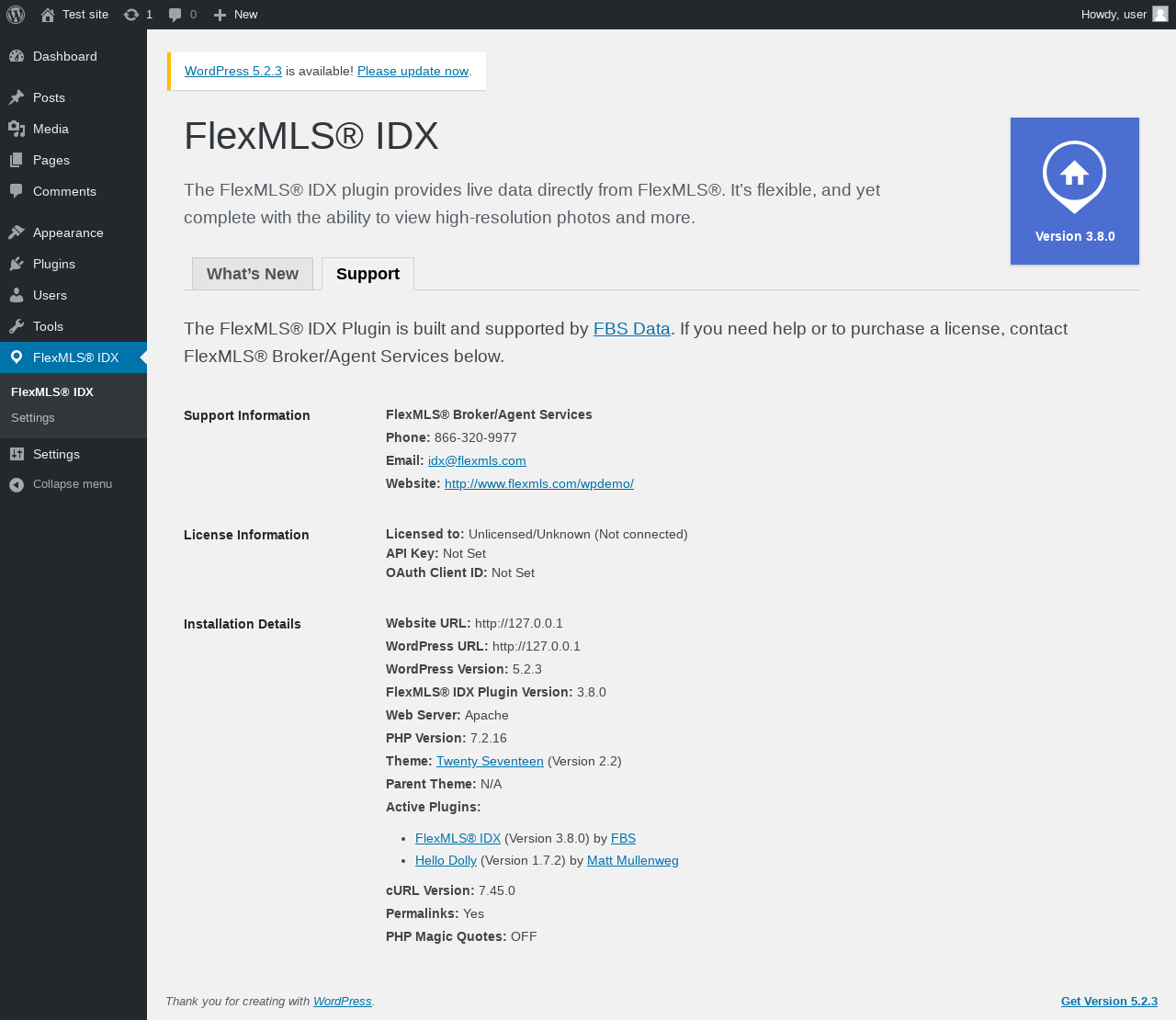The height and width of the screenshot is (1020, 1176).
Task: Click Get Version 5.2.3 footer link
Action: tap(1109, 1001)
